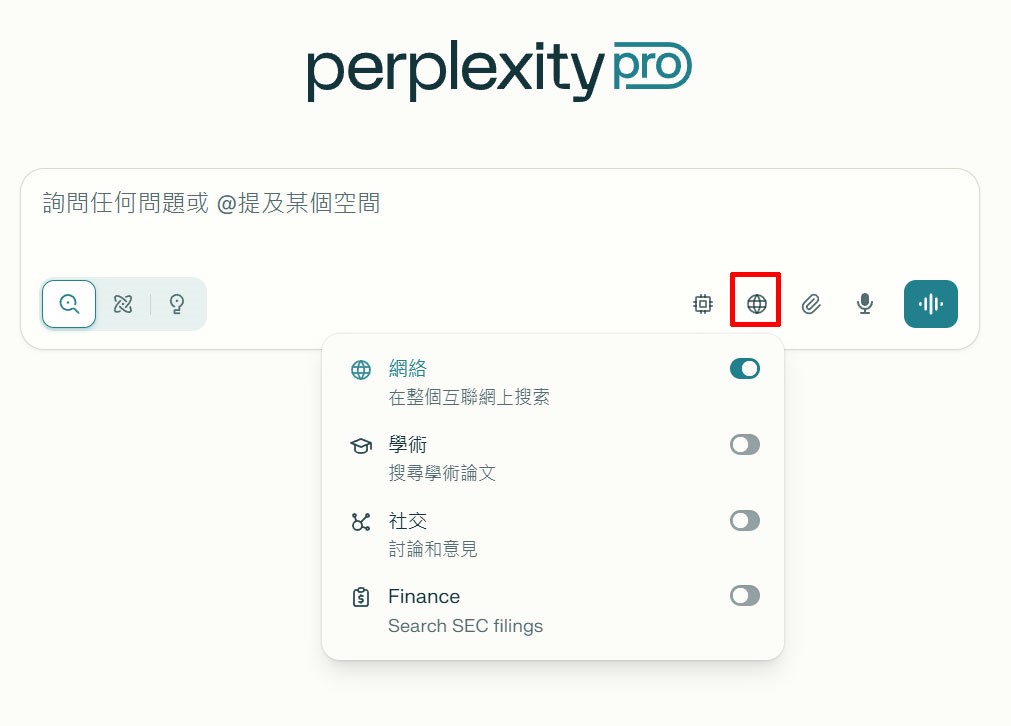Attach a file with the paperclip icon
The height and width of the screenshot is (726, 1011).
pos(811,304)
